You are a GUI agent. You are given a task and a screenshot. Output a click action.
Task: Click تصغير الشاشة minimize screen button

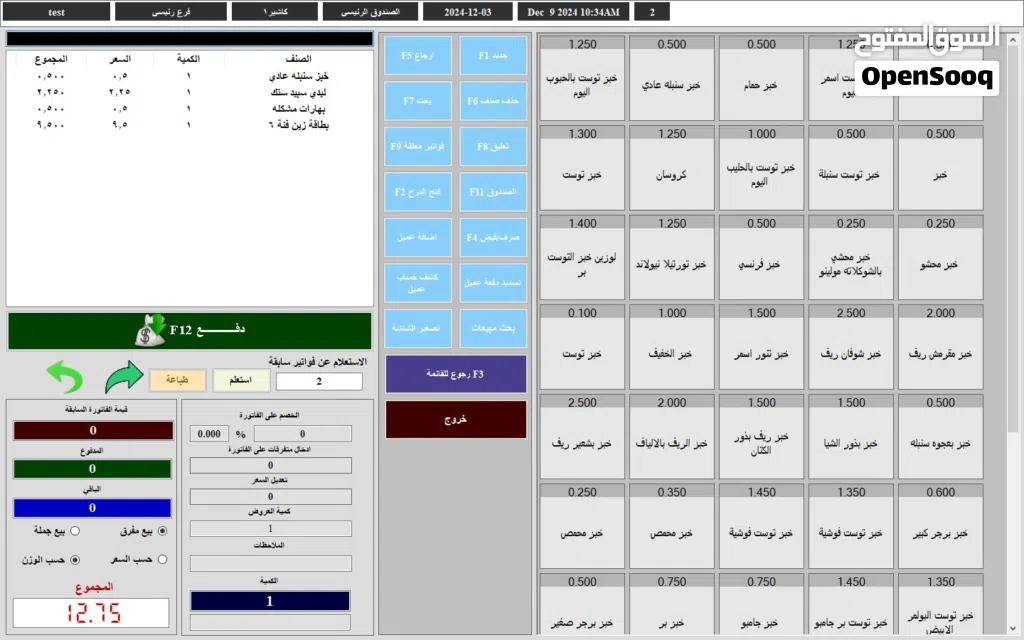(418, 328)
